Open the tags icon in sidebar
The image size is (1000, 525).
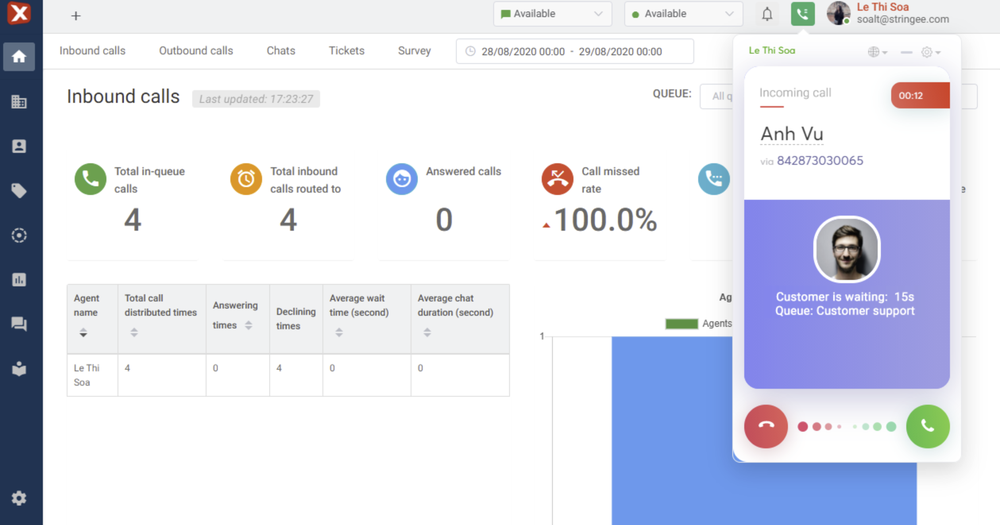coord(19,191)
